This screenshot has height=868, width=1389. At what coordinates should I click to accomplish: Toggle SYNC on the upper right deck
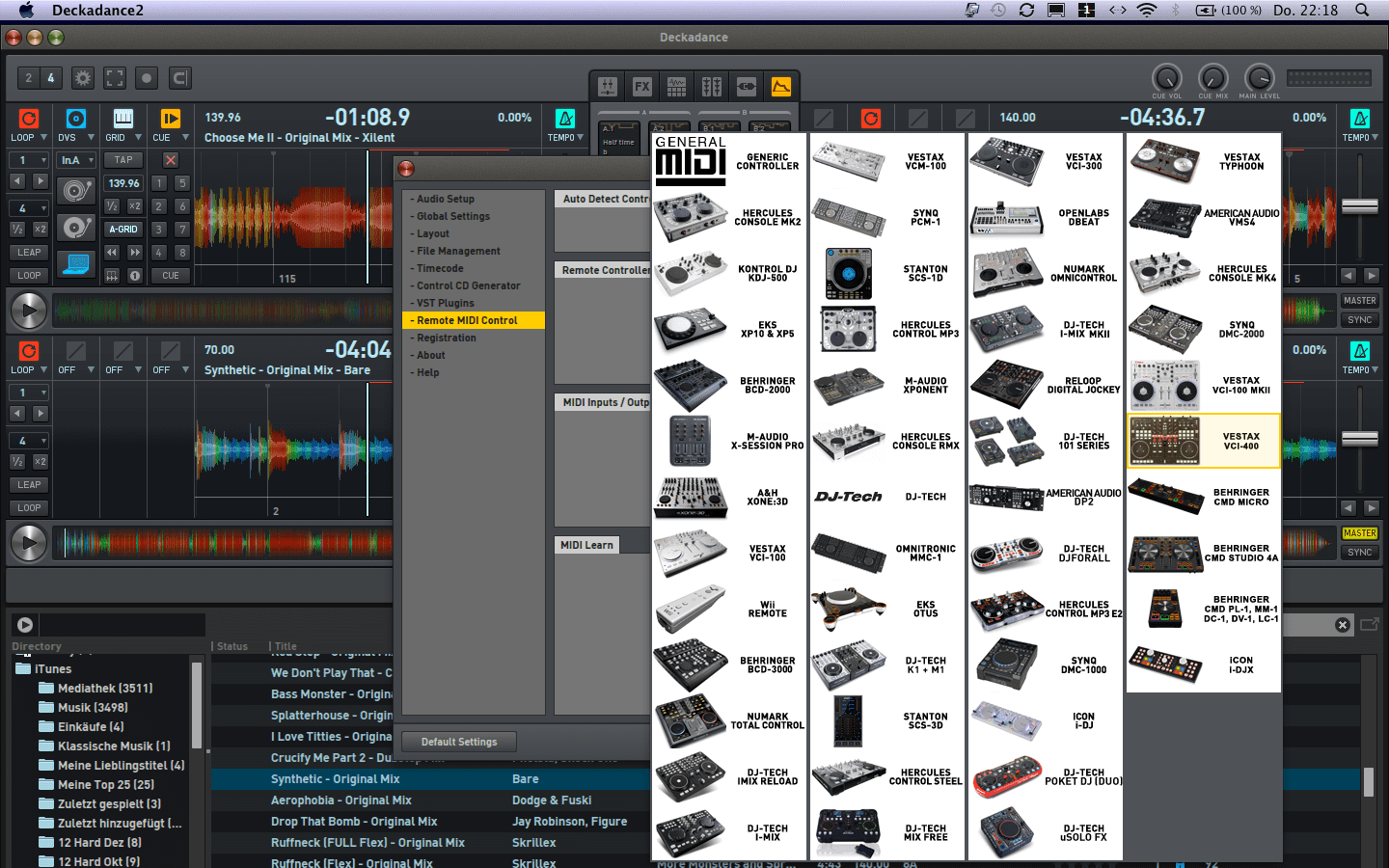(x=1359, y=320)
